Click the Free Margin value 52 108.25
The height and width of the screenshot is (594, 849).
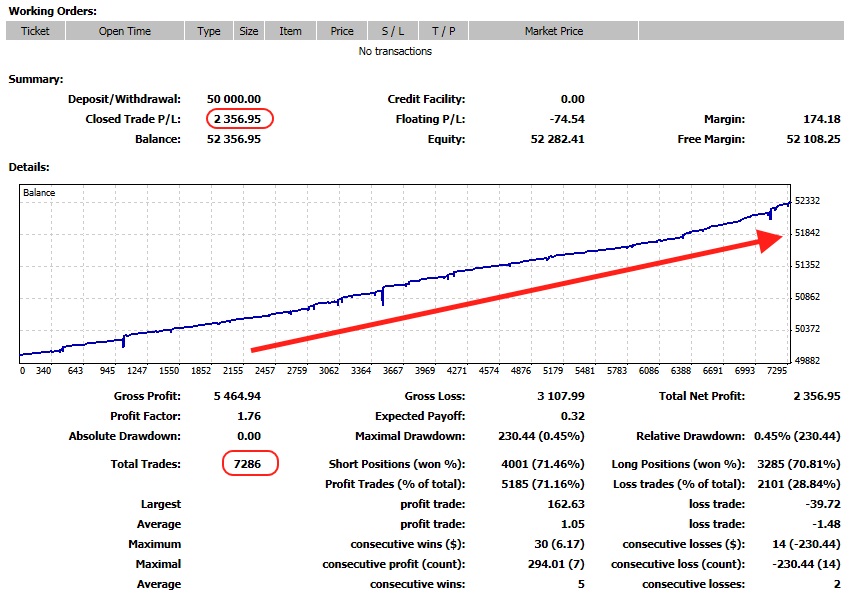[x=813, y=140]
